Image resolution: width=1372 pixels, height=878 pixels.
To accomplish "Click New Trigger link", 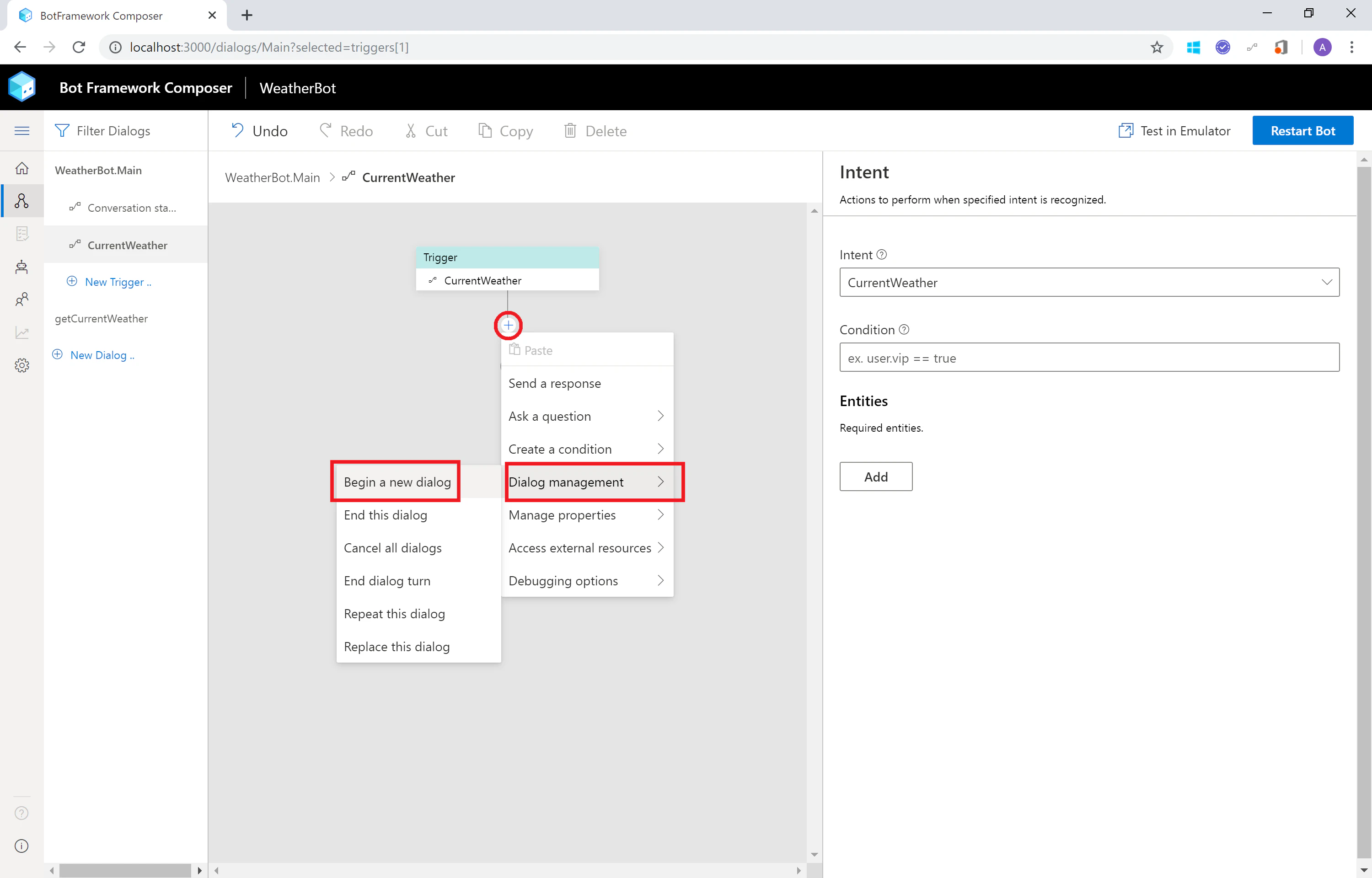I will pyautogui.click(x=109, y=282).
